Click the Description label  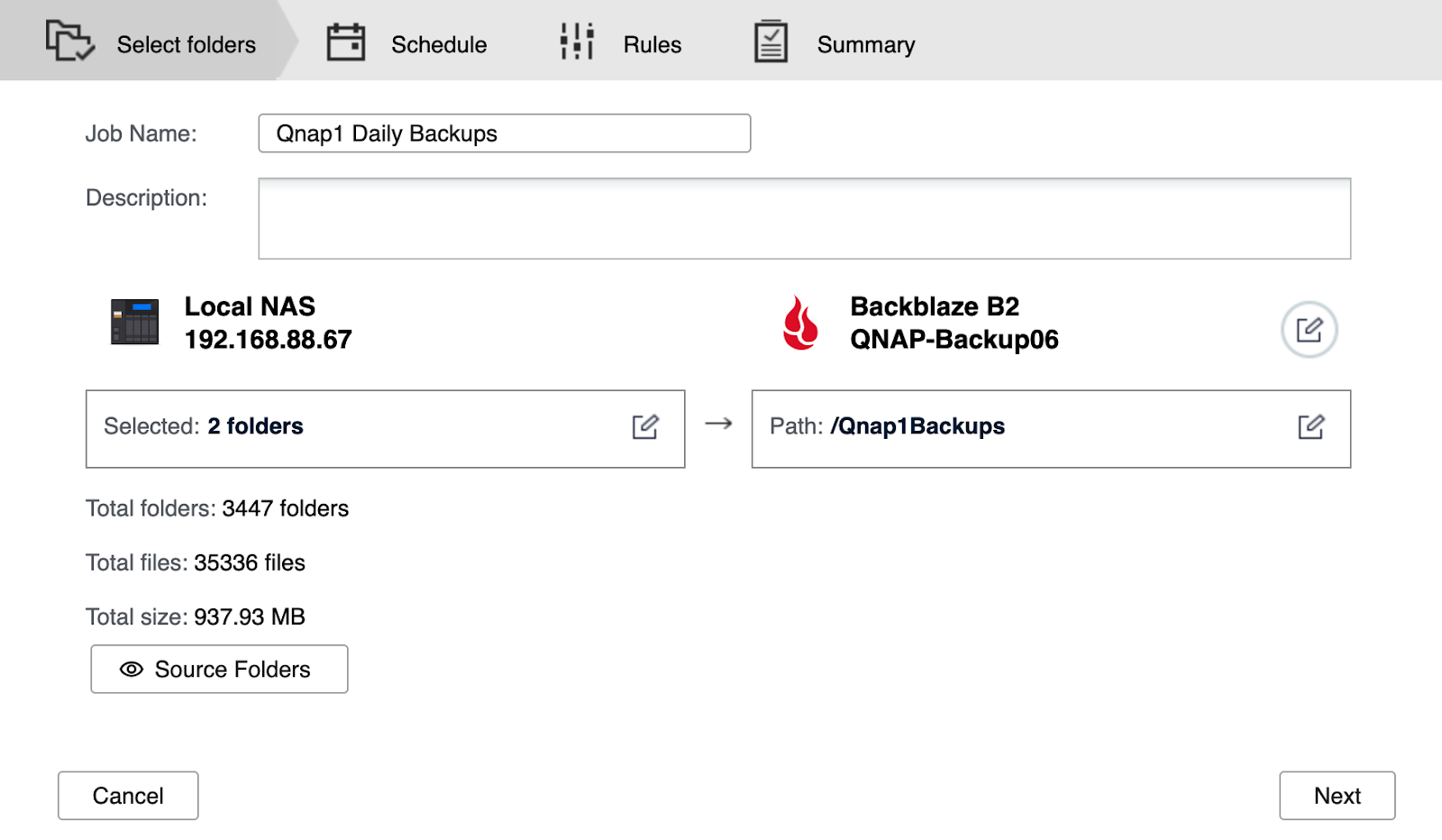click(146, 198)
